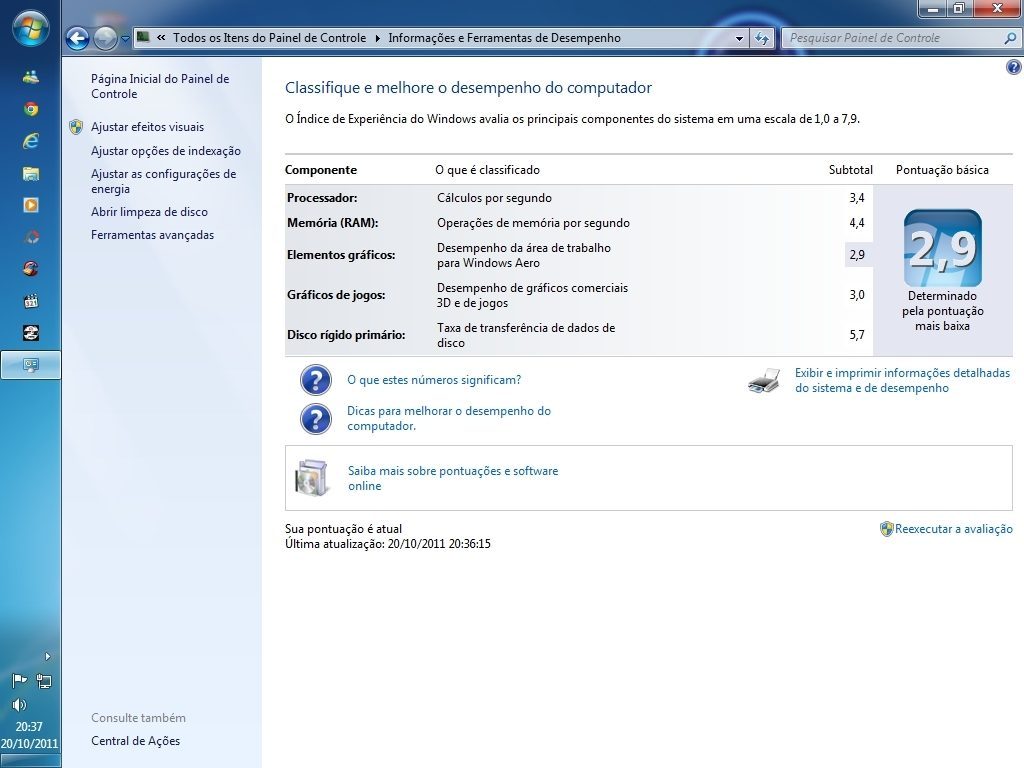Viewport: 1024px width, 768px height.
Task: Open Ajustar efeitos visuais
Action: tap(148, 127)
